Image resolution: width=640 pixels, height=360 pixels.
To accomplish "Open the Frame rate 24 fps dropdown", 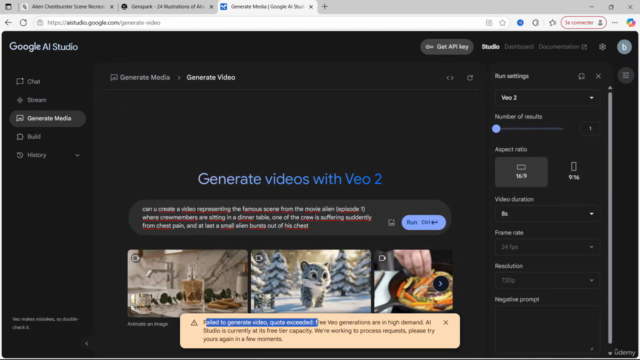I will coord(547,247).
